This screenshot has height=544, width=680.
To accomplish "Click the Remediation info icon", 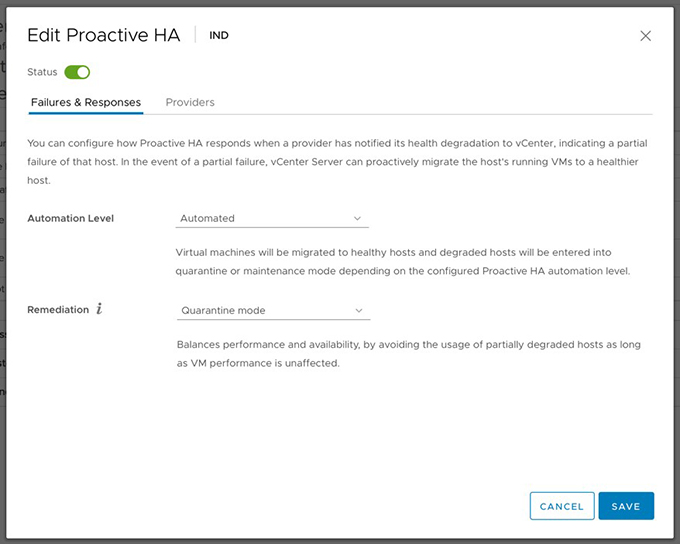I will point(99,309).
